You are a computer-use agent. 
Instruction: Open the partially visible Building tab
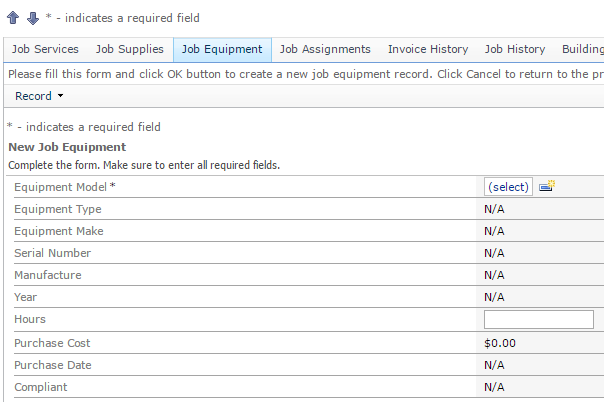(x=582, y=49)
